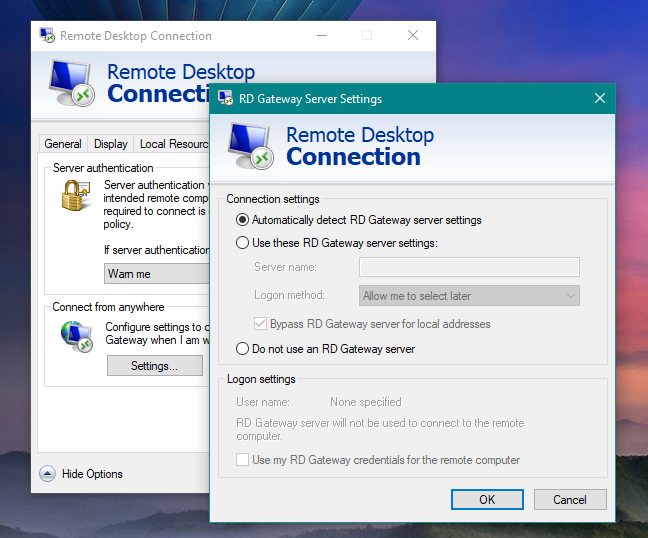Click the 'Logon method:' label

point(289,295)
